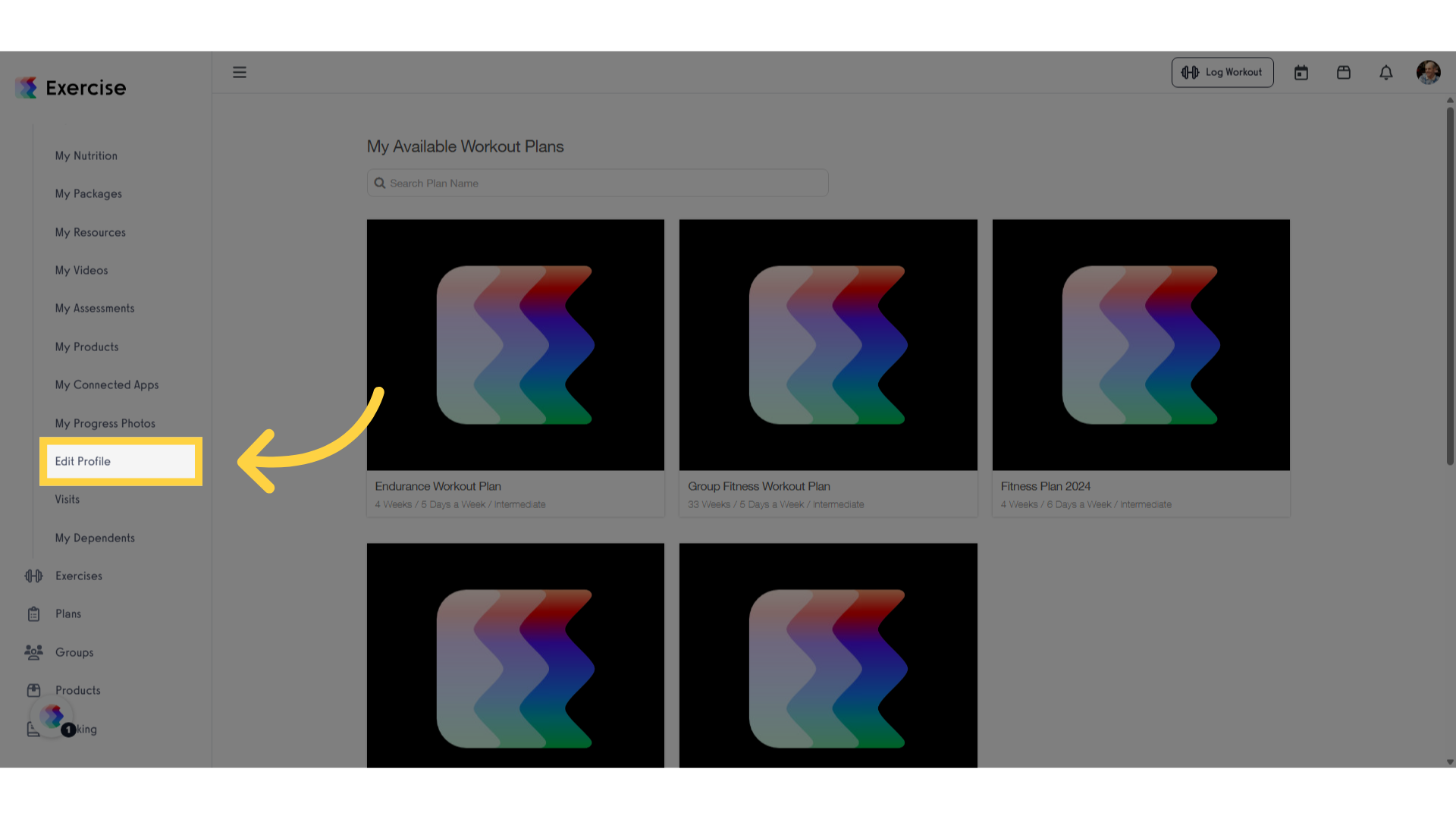Open My Videos
Viewport: 1456px width, 819px height.
tap(81, 271)
